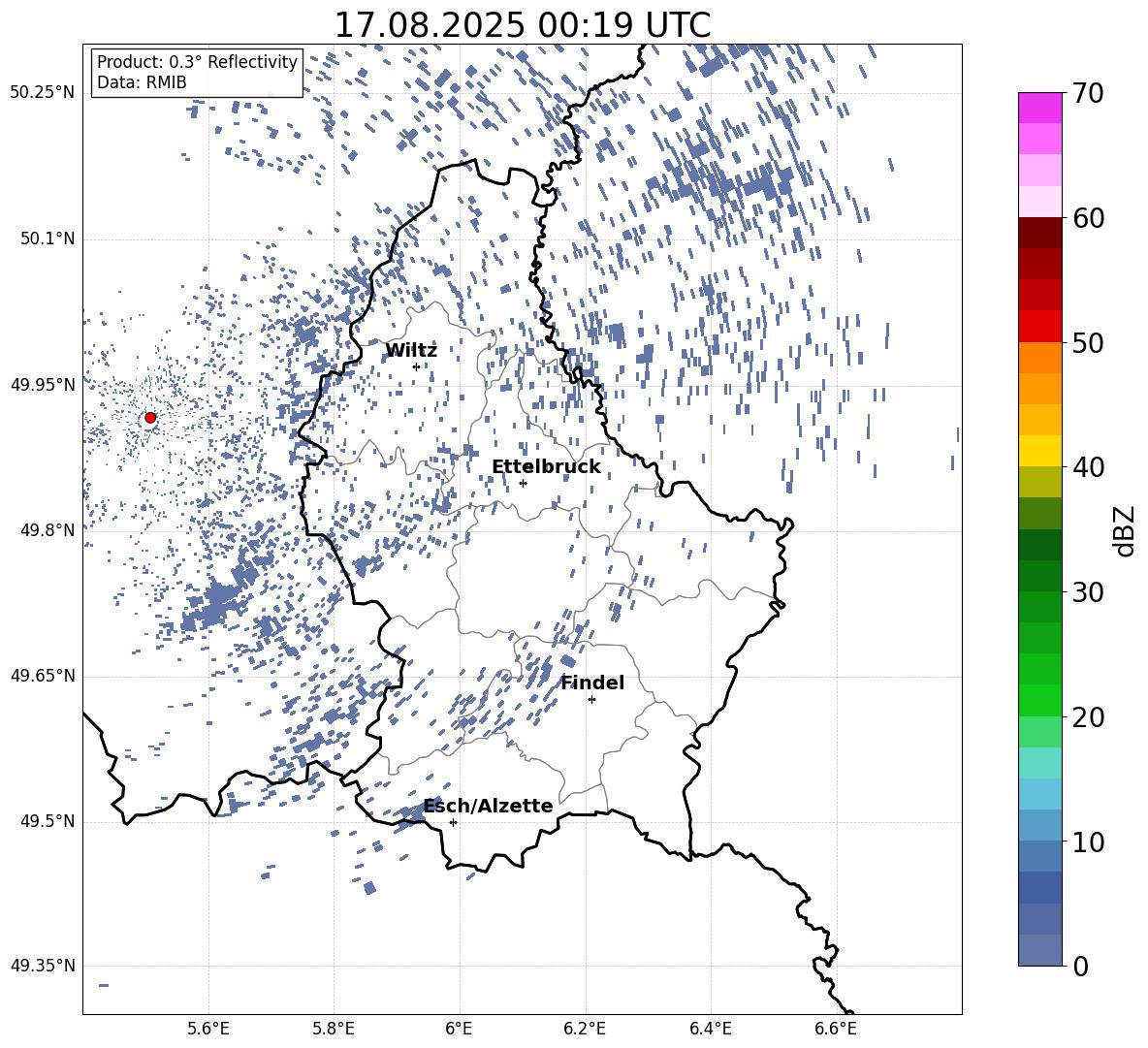Image resolution: width=1148 pixels, height=1048 pixels.
Task: Click the Ettelbruck station label
Action: click(x=546, y=467)
